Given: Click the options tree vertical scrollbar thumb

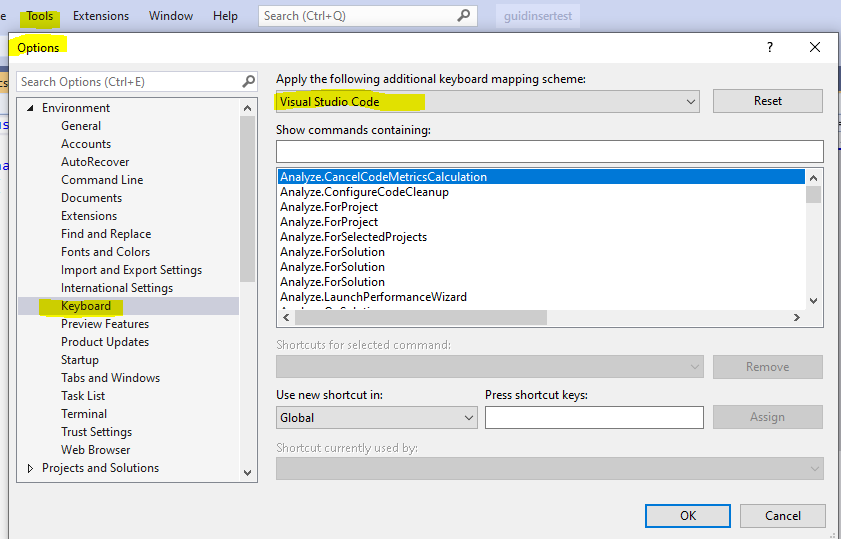Looking at the screenshot, I should [247, 199].
